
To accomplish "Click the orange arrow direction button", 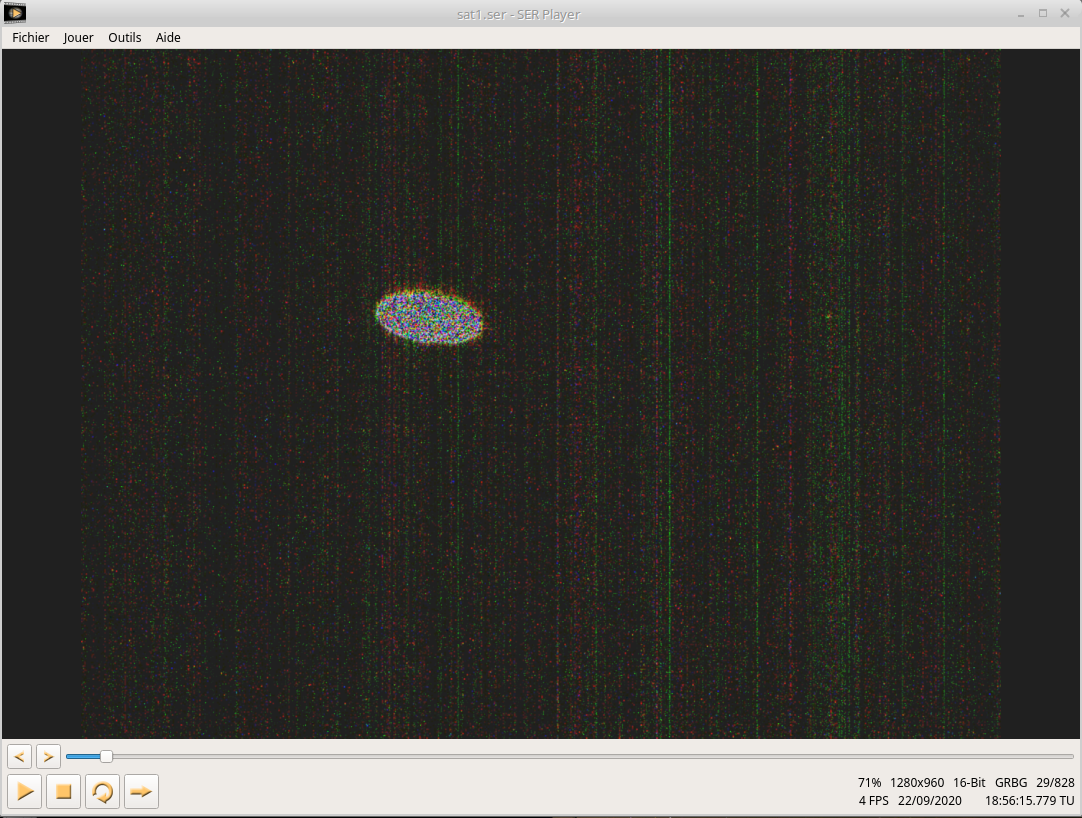I will [x=141, y=791].
